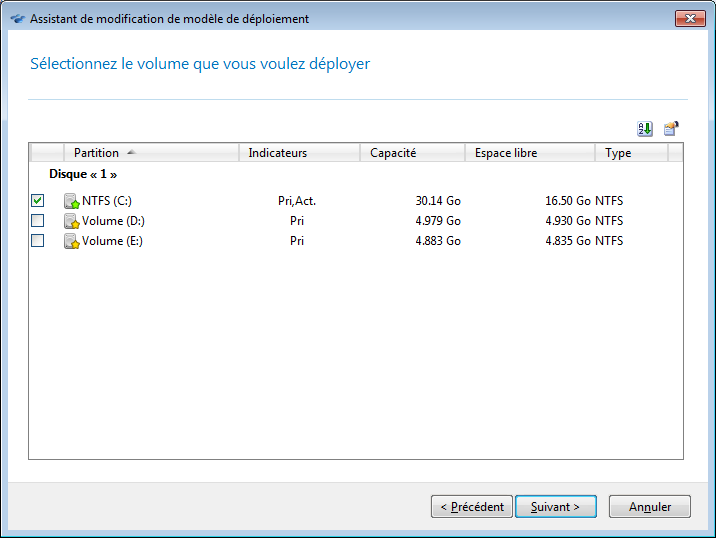The height and width of the screenshot is (538, 716).
Task: Sort by the Capacité column header
Action: coord(412,153)
